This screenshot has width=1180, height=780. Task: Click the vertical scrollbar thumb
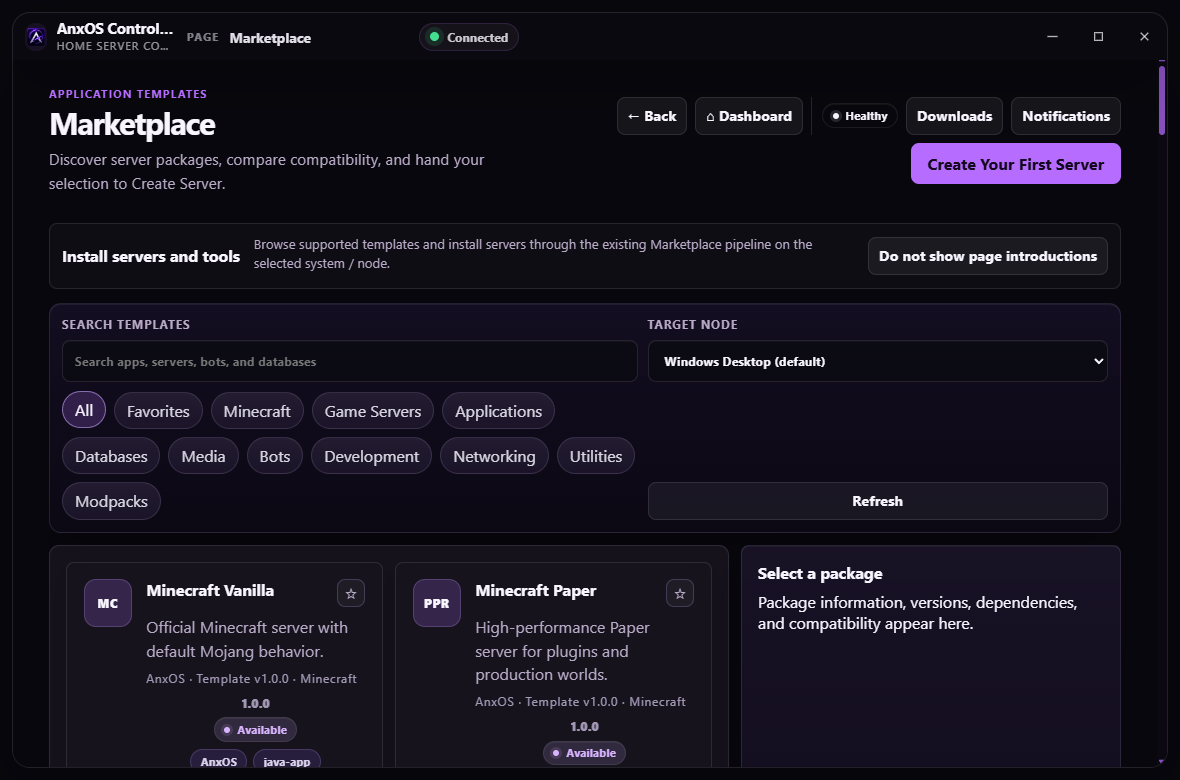pos(1161,100)
